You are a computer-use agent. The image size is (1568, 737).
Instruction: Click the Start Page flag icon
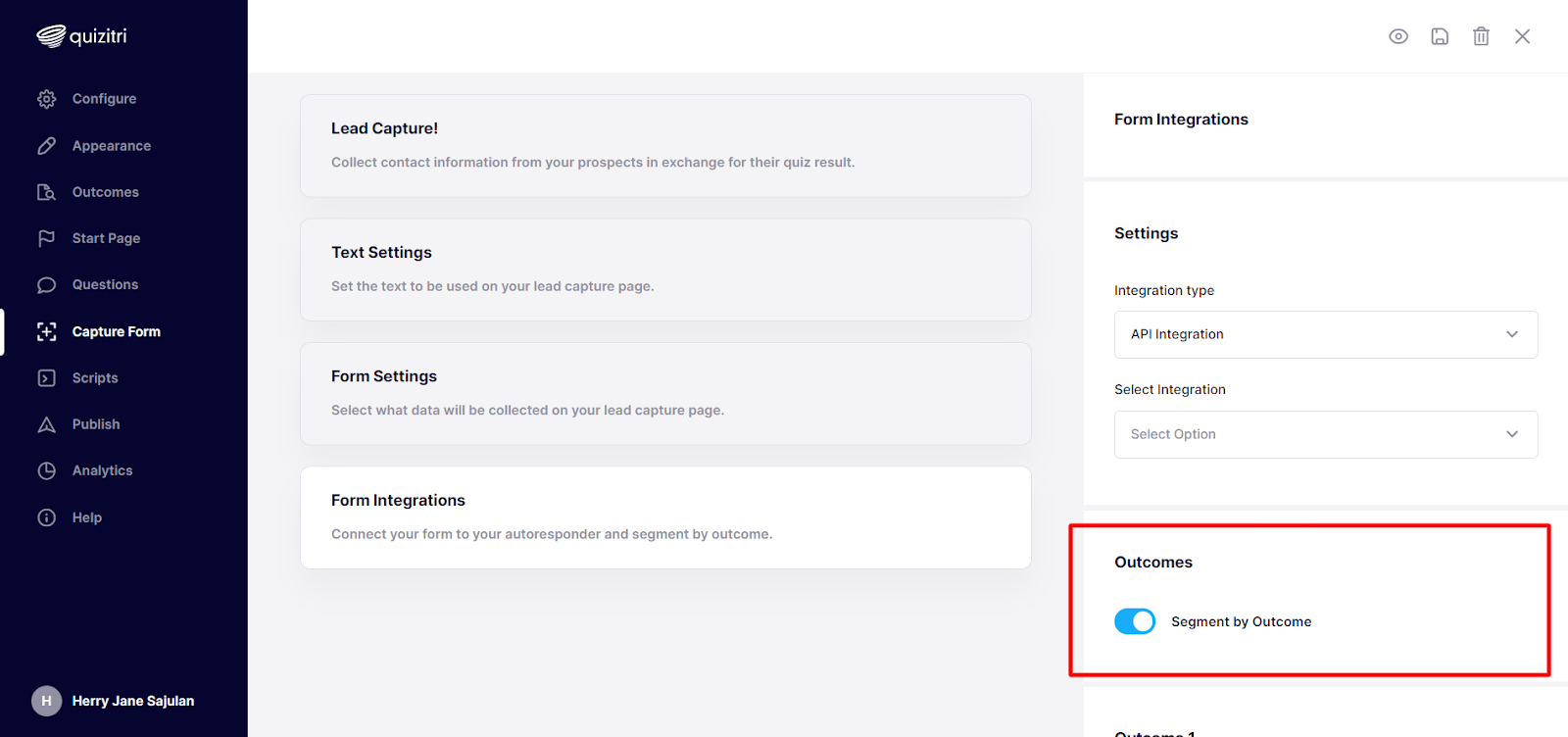[x=46, y=238]
